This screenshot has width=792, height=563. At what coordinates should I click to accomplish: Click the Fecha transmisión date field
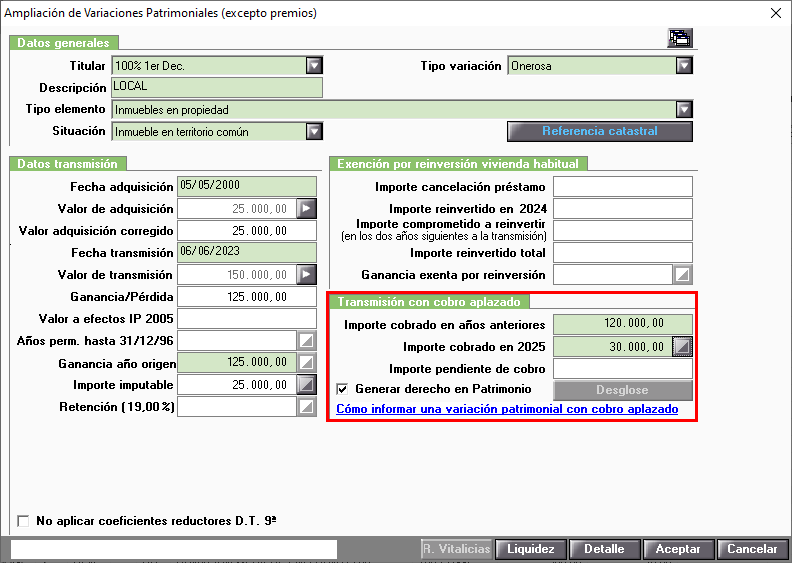pyautogui.click(x=247, y=252)
